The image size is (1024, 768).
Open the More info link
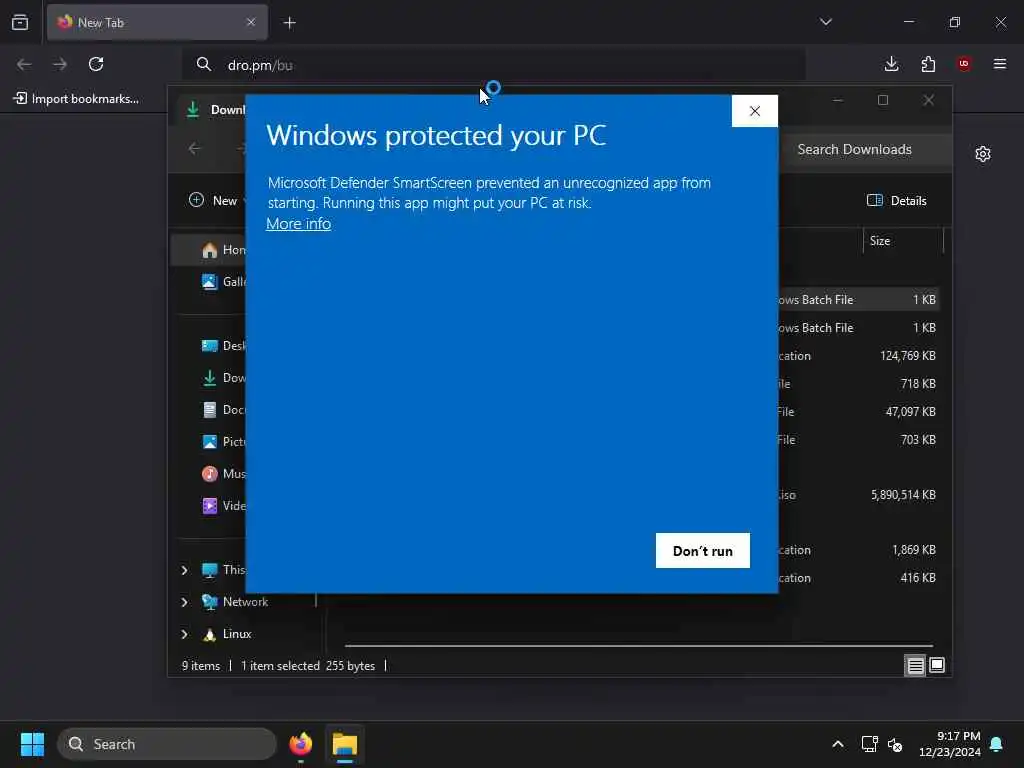[298, 223]
